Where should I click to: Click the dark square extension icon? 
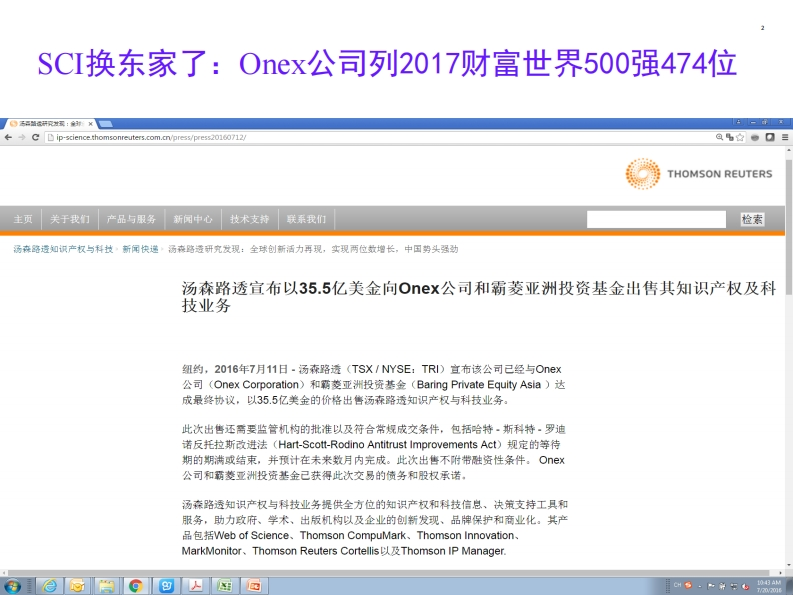pyautogui.click(x=770, y=137)
